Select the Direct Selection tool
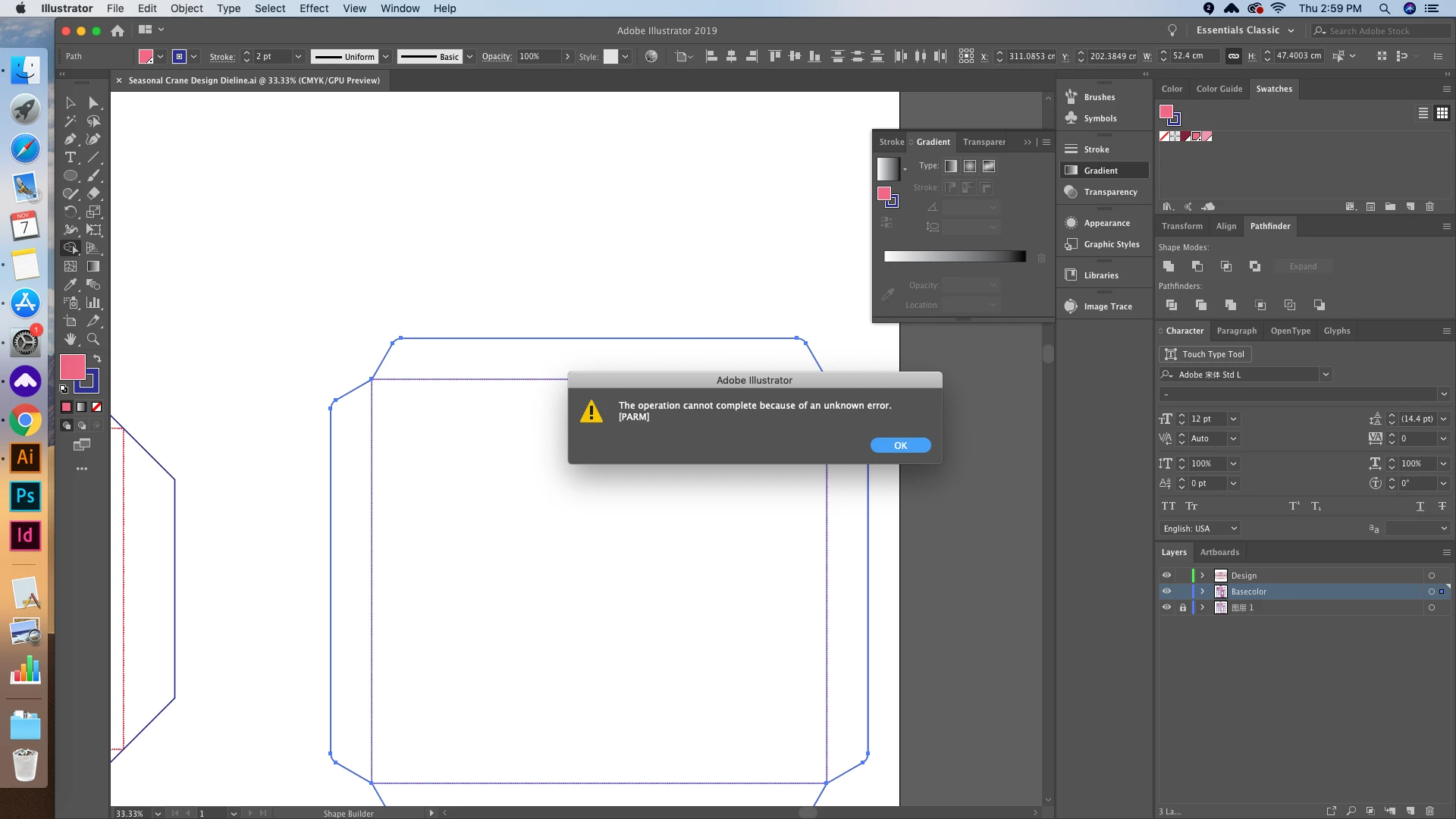This screenshot has height=819, width=1456. (93, 103)
